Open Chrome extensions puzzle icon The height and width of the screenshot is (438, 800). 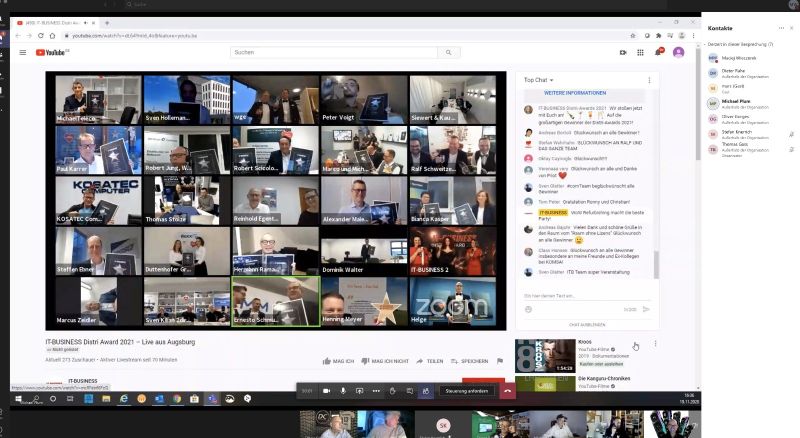(x=659, y=36)
